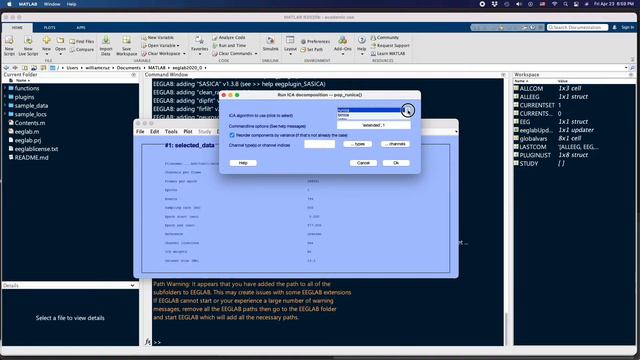Expand the functions folder
Screen dimensions: 640x360
click(x=5, y=88)
